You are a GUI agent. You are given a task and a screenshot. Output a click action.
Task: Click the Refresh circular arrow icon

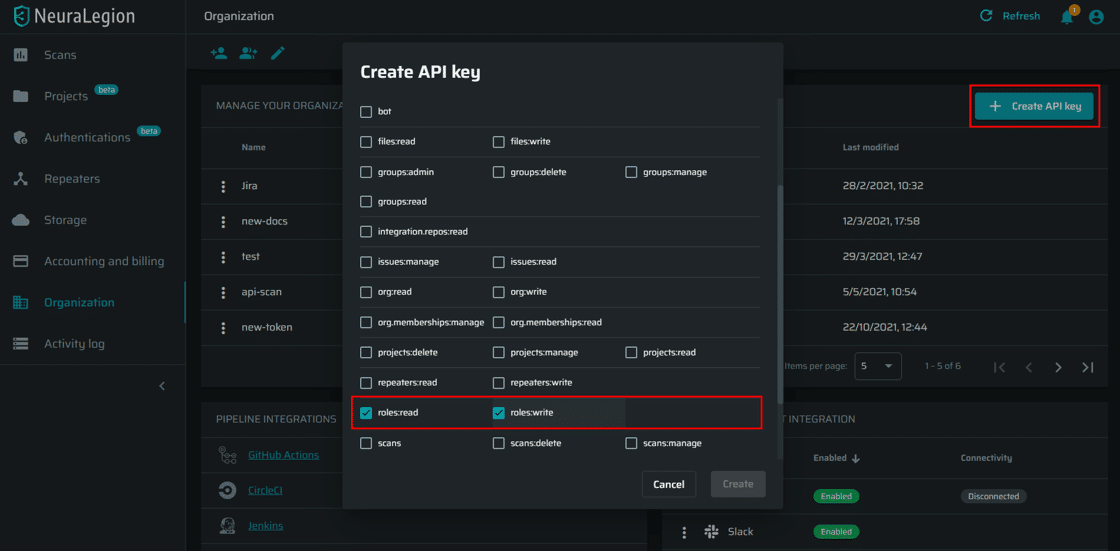(986, 16)
